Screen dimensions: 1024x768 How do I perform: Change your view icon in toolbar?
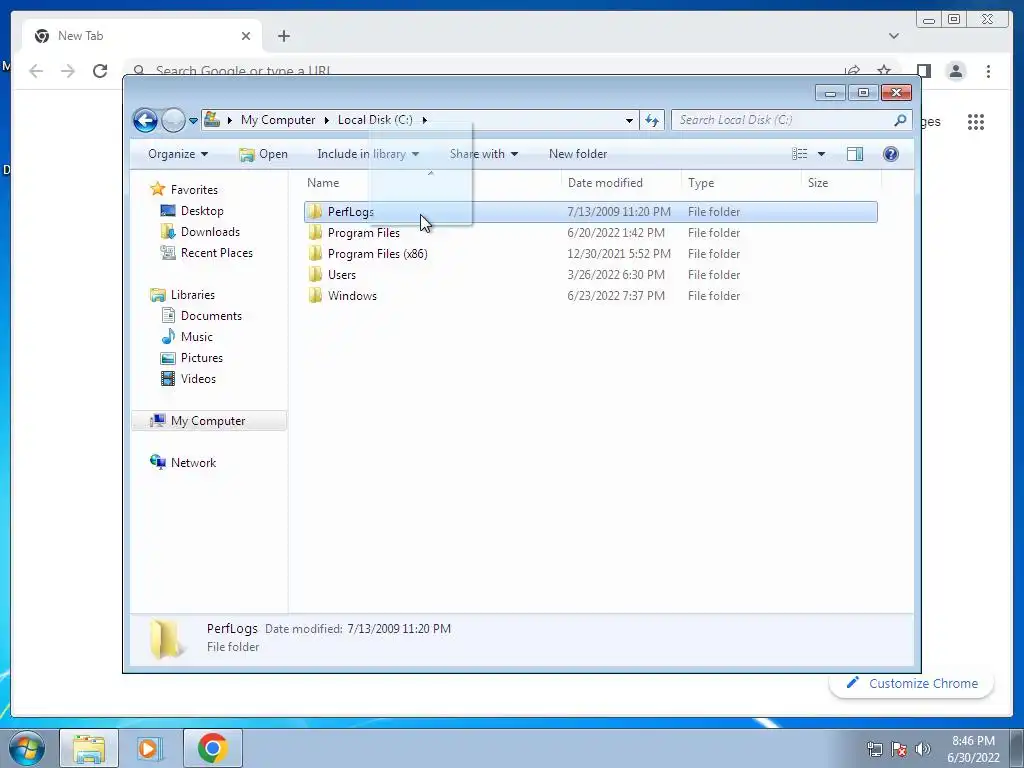(799, 154)
